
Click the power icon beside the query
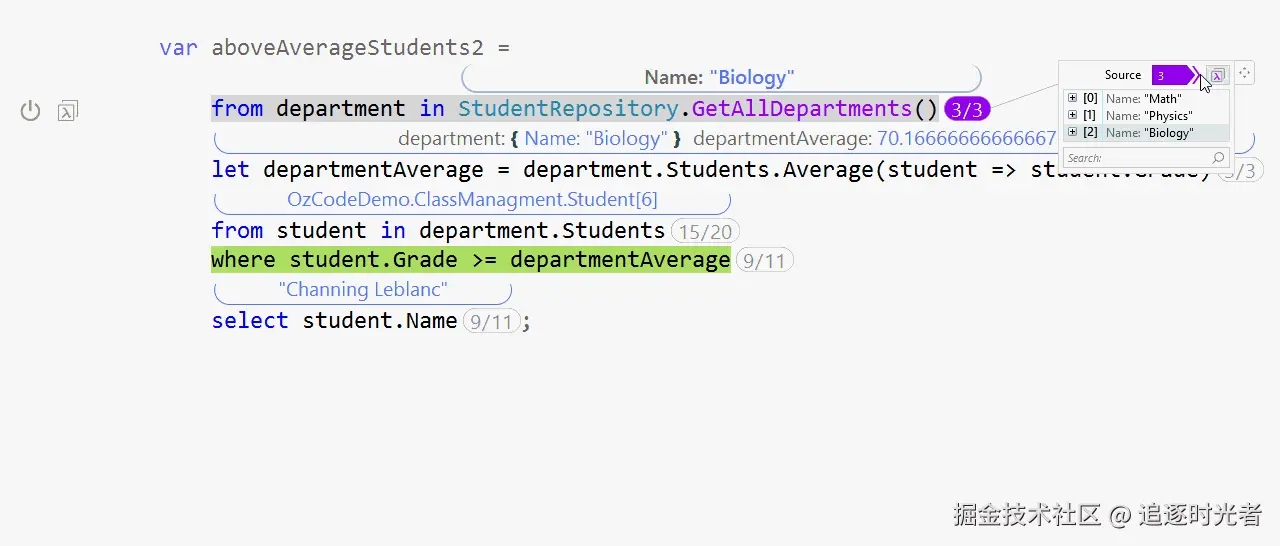tap(31, 111)
